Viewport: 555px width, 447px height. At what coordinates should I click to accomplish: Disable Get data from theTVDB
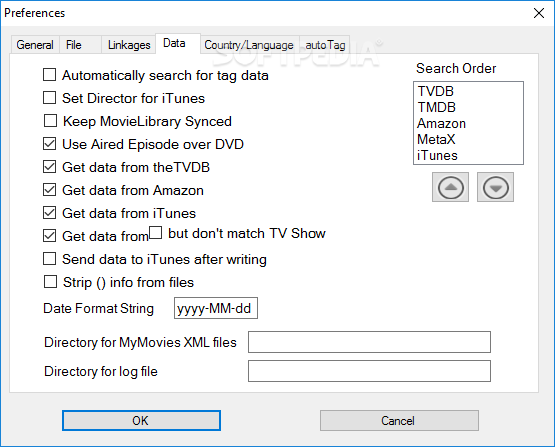50,167
